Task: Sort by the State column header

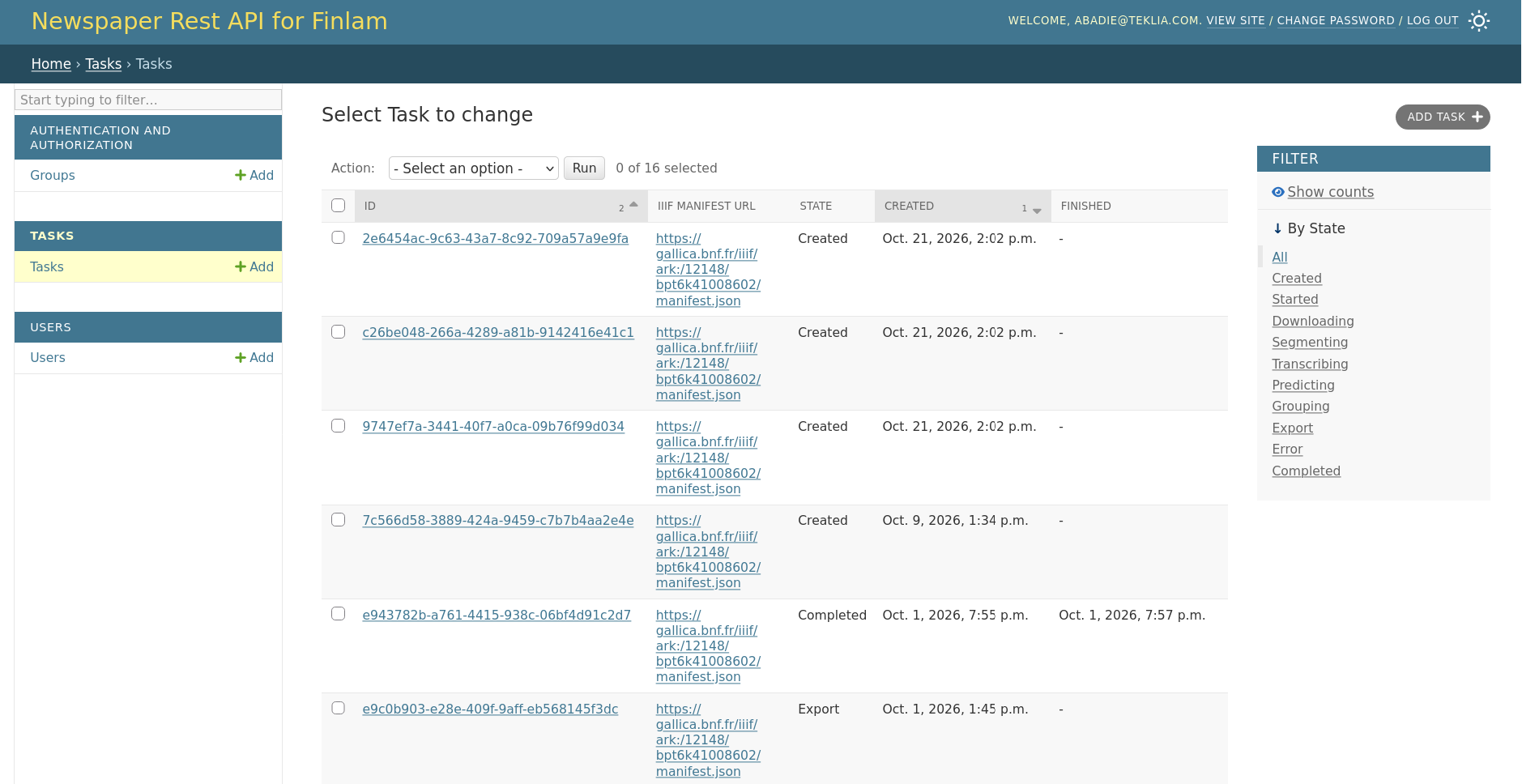Action: coord(816,206)
